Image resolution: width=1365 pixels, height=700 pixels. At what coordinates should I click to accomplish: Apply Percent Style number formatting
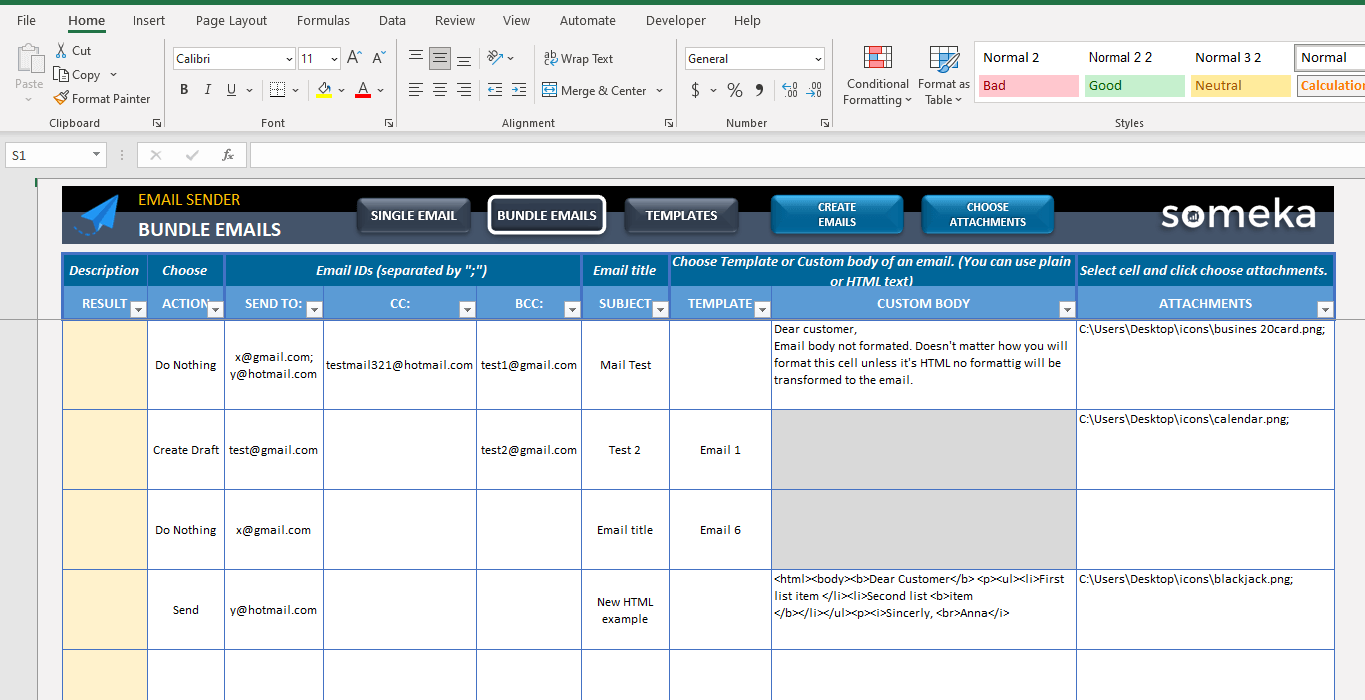coord(734,89)
